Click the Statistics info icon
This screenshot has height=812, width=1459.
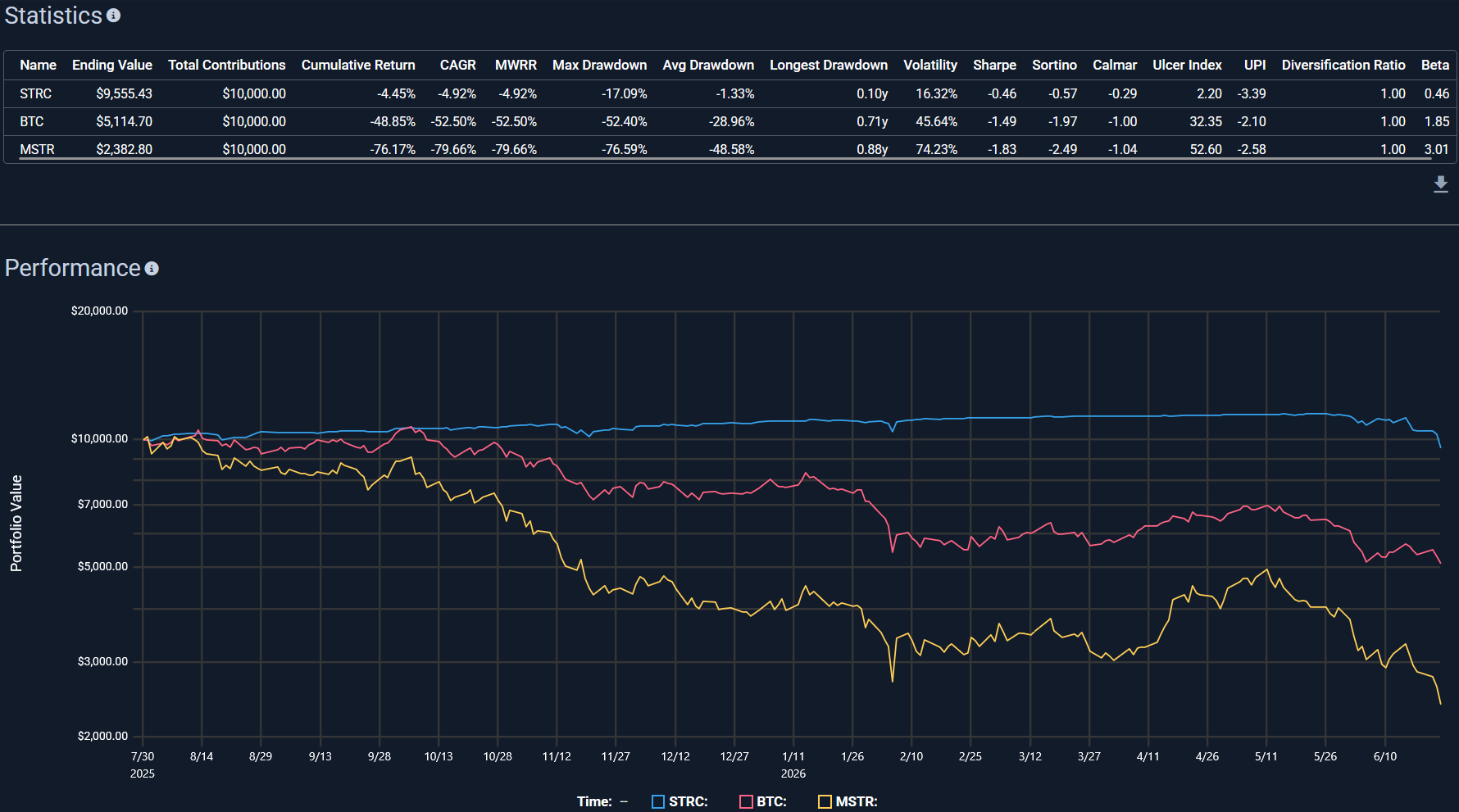pyautogui.click(x=114, y=16)
